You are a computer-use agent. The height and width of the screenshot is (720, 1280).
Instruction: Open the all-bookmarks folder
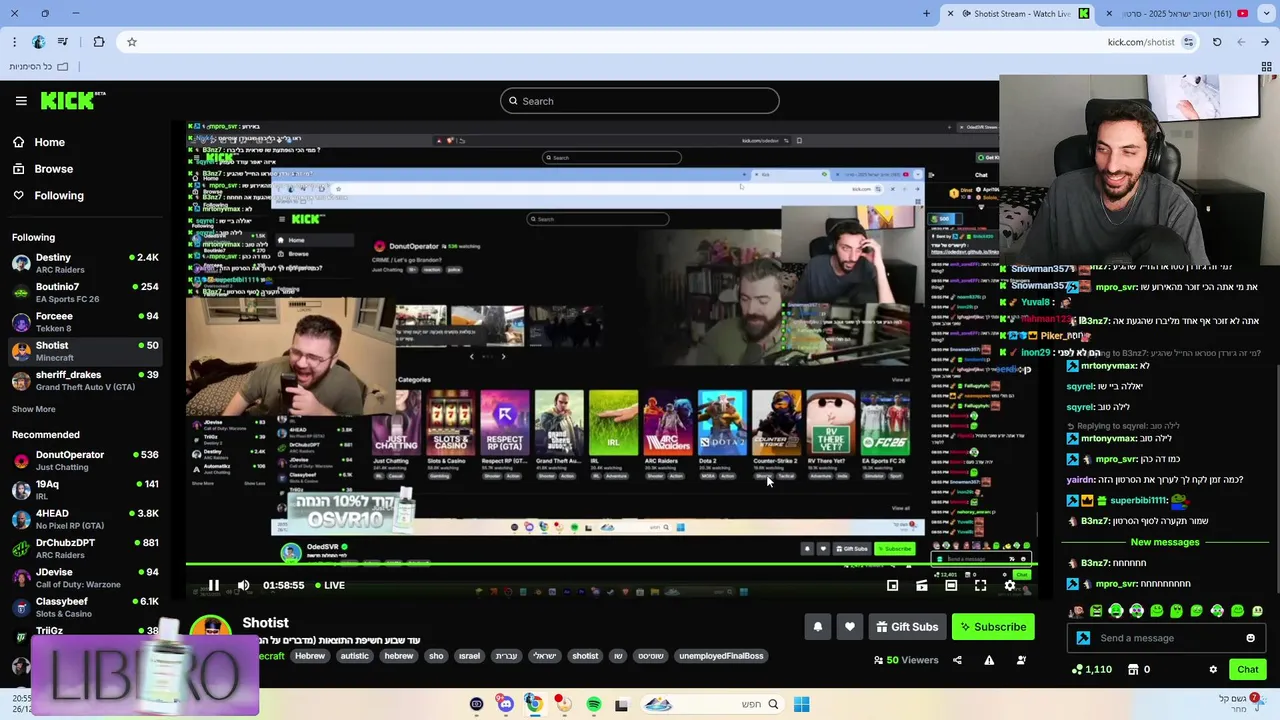(39, 66)
